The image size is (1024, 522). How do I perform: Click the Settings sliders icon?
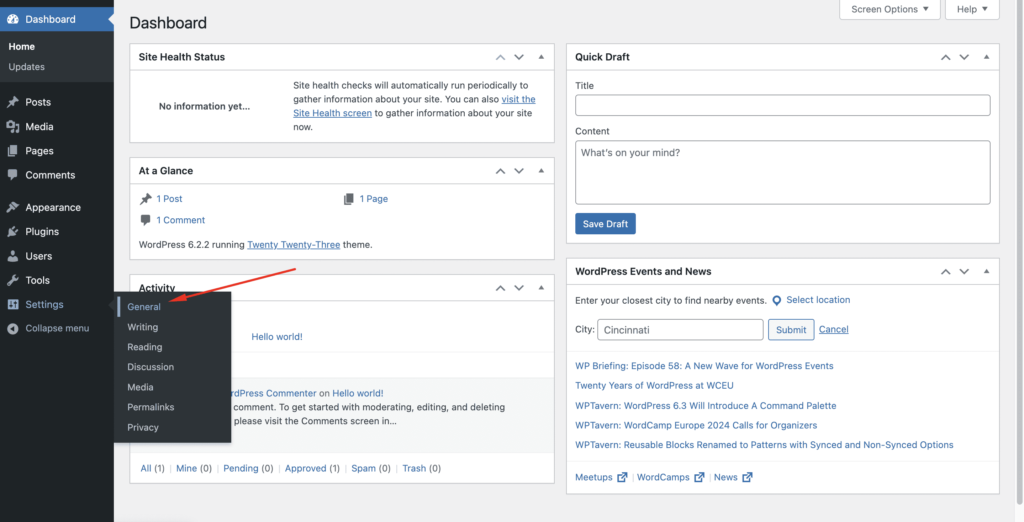(12, 304)
